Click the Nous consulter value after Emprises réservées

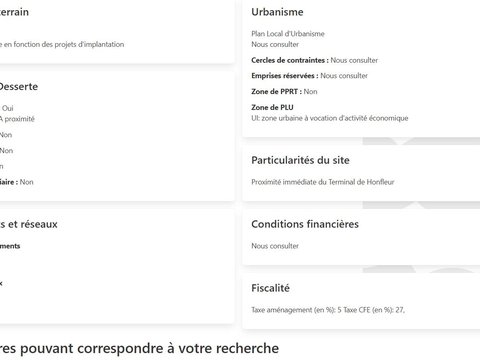(344, 76)
